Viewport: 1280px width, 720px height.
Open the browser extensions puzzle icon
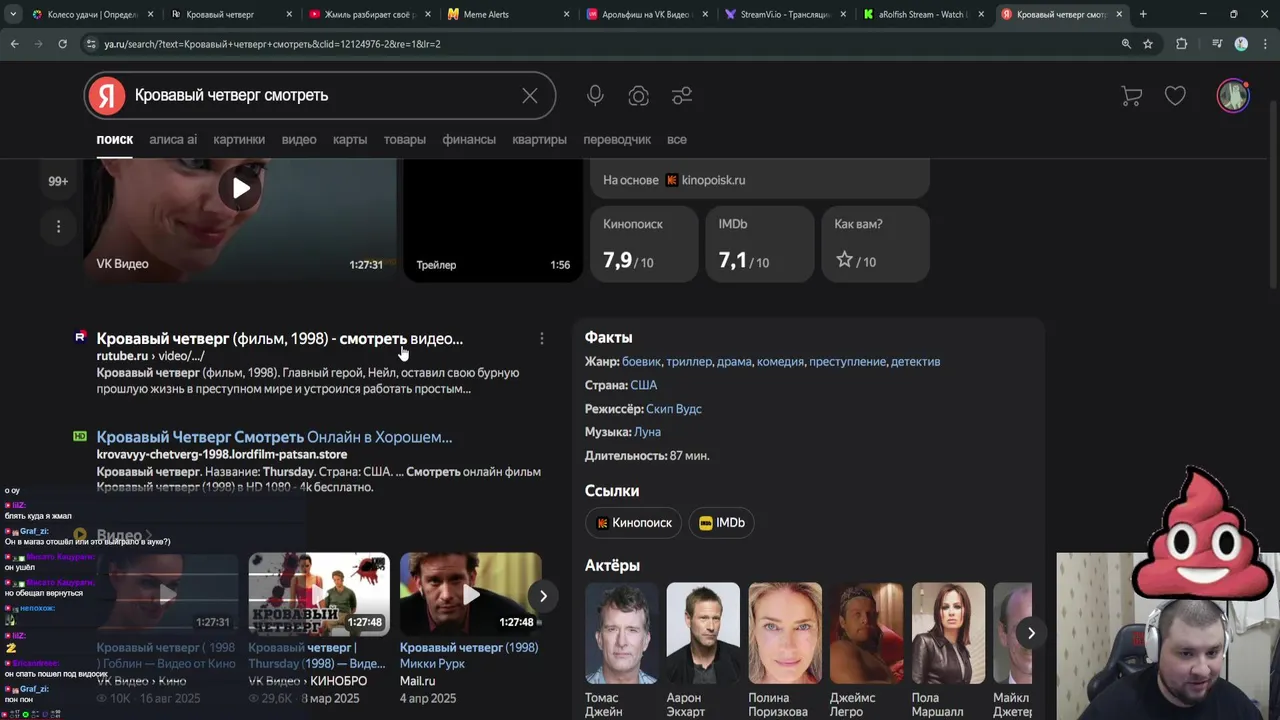click(1181, 44)
